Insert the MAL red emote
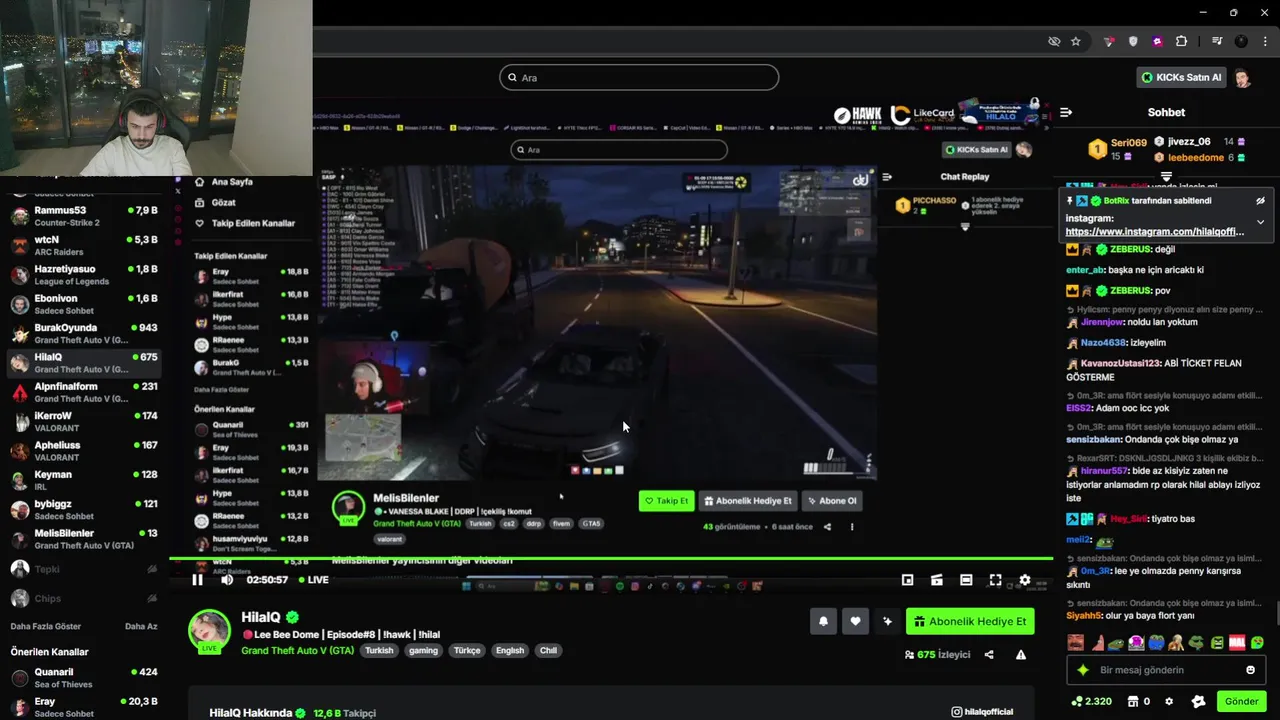The height and width of the screenshot is (720, 1280). click(1237, 643)
